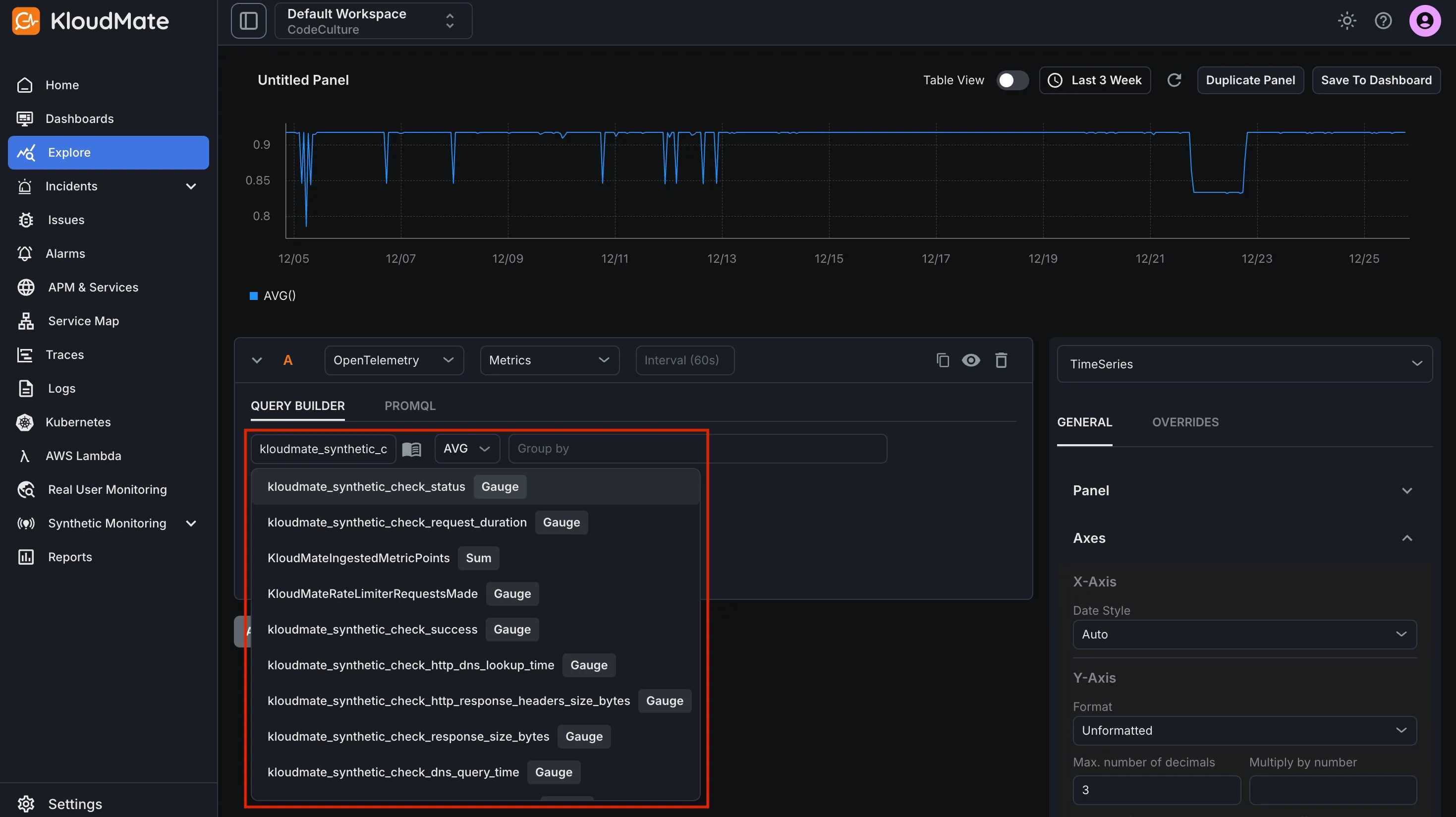Screen dimensions: 1456x817
Task: Click the Interval (60s) input field
Action: [685, 360]
